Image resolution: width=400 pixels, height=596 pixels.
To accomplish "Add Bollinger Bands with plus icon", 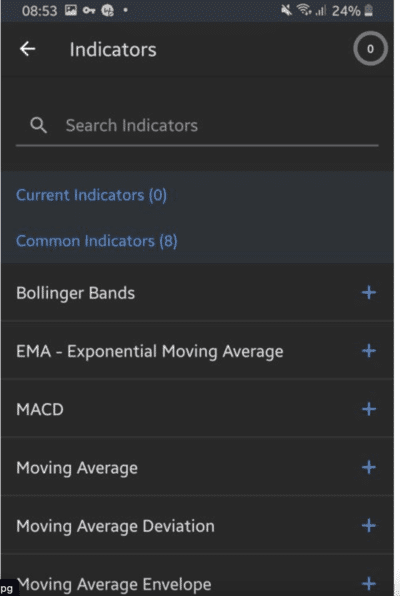I will (368, 293).
